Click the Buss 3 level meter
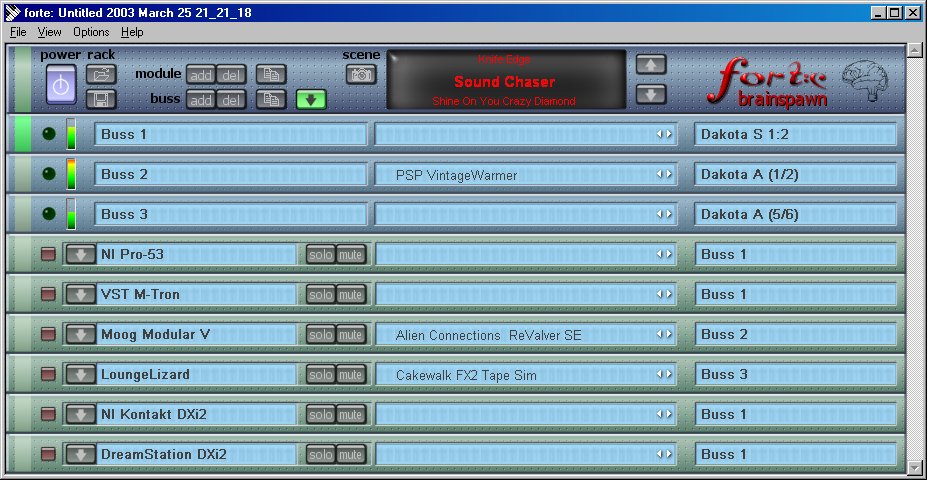This screenshot has width=927, height=480. click(x=71, y=214)
